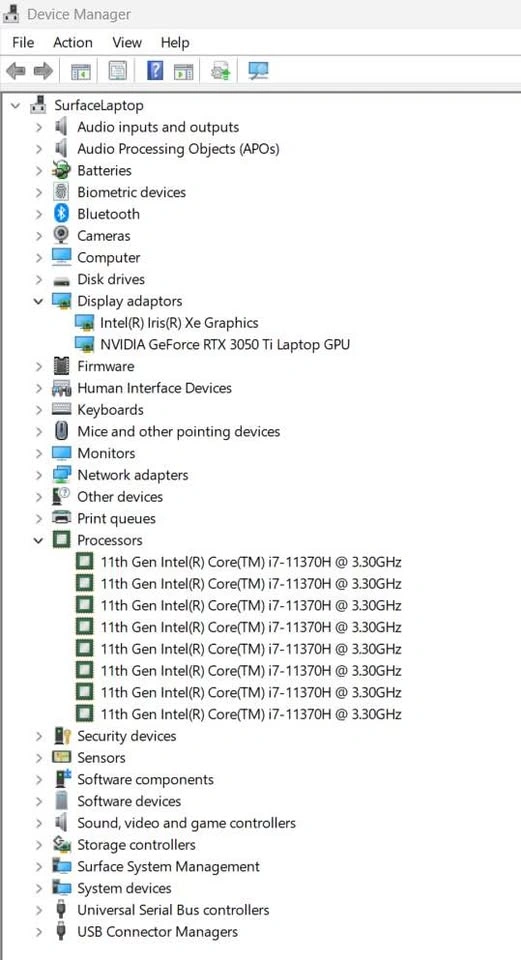Expand the System devices category
Screen dimensions: 521x960
[39, 888]
